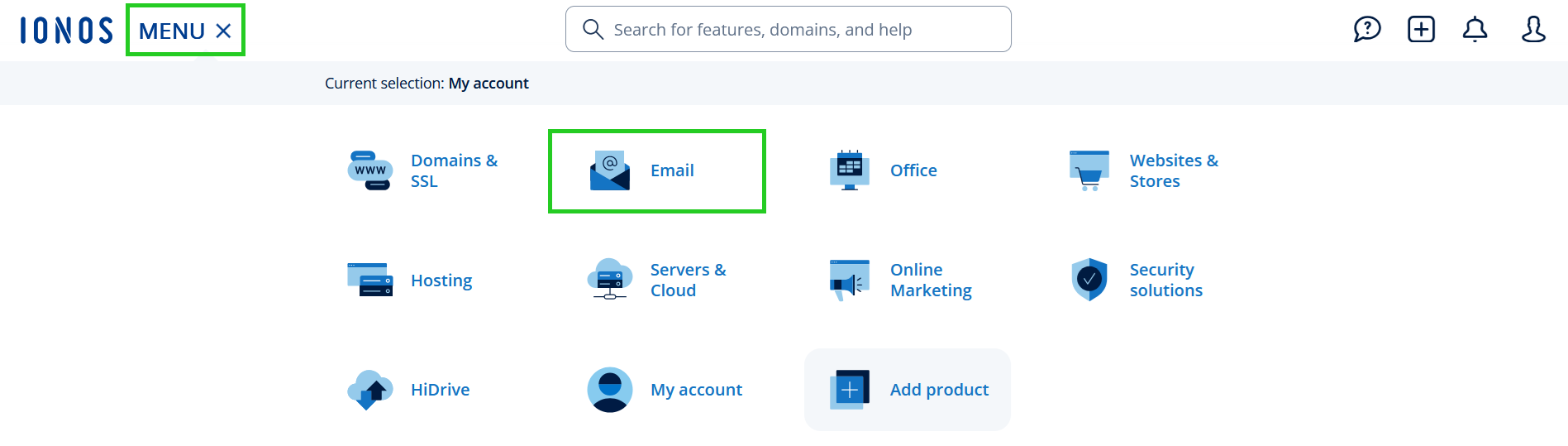
Task: Open the HiDrive menu entry
Action: 440,390
